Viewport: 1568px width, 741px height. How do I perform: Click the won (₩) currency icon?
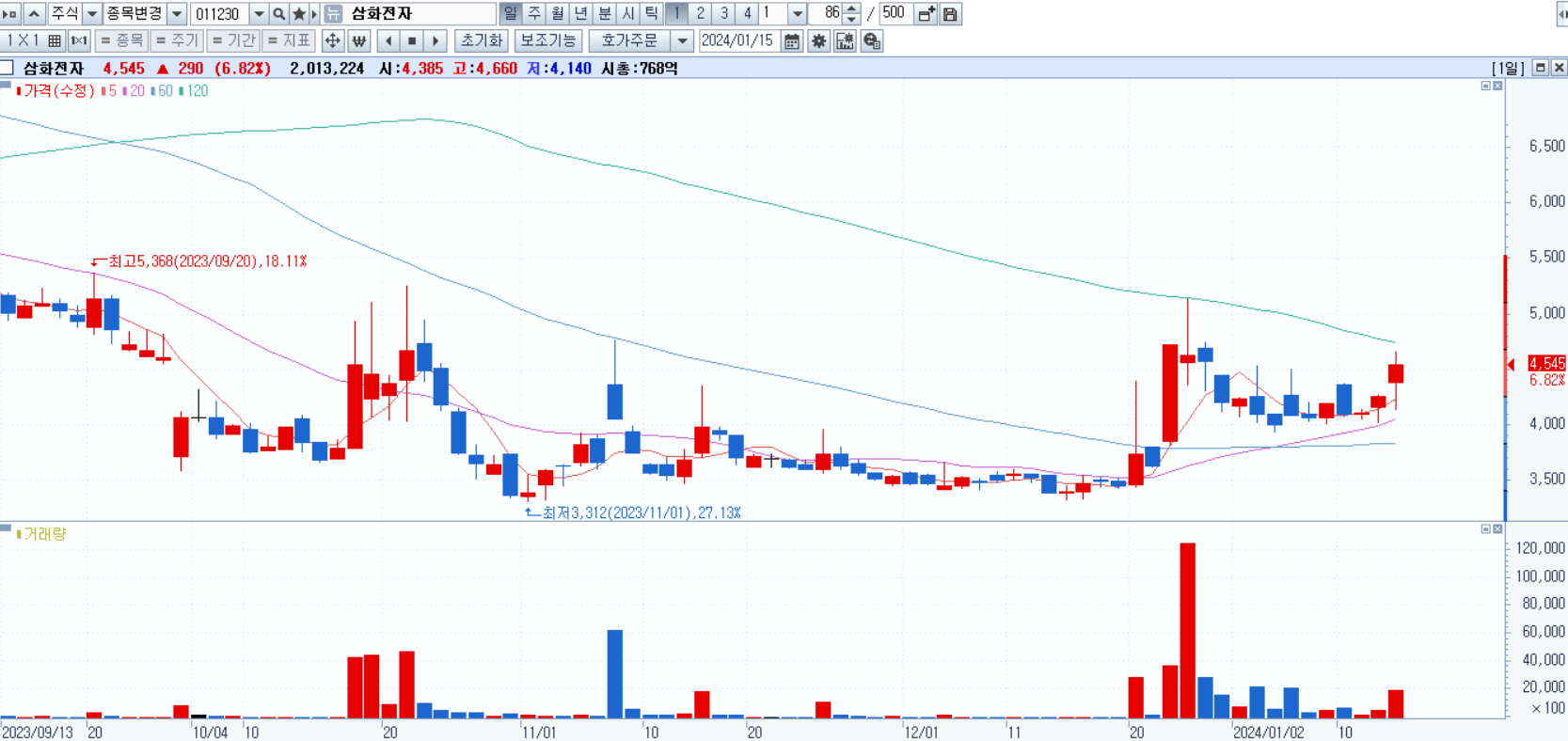(358, 40)
